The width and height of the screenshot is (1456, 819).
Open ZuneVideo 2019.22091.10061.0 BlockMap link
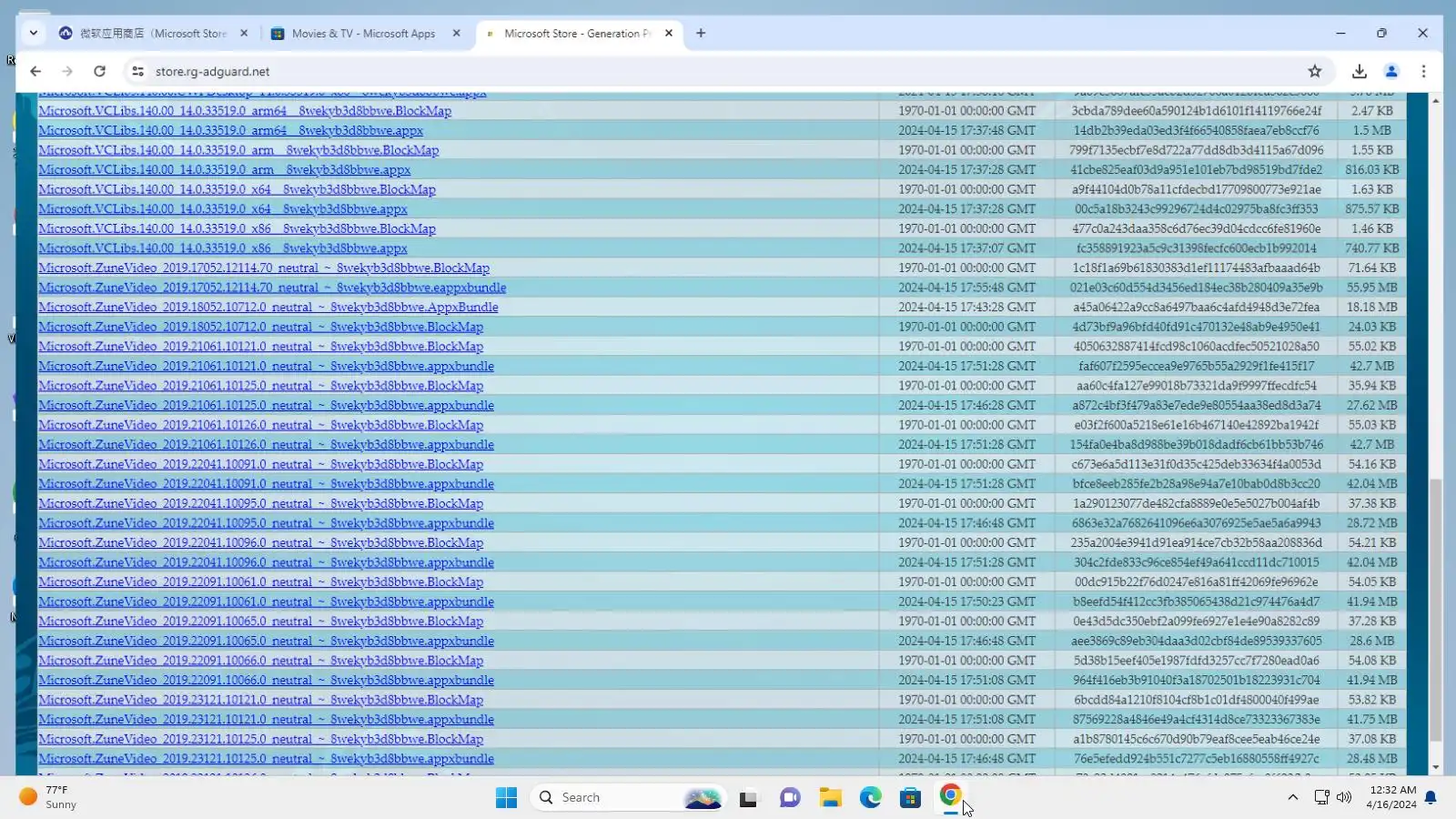260,582
